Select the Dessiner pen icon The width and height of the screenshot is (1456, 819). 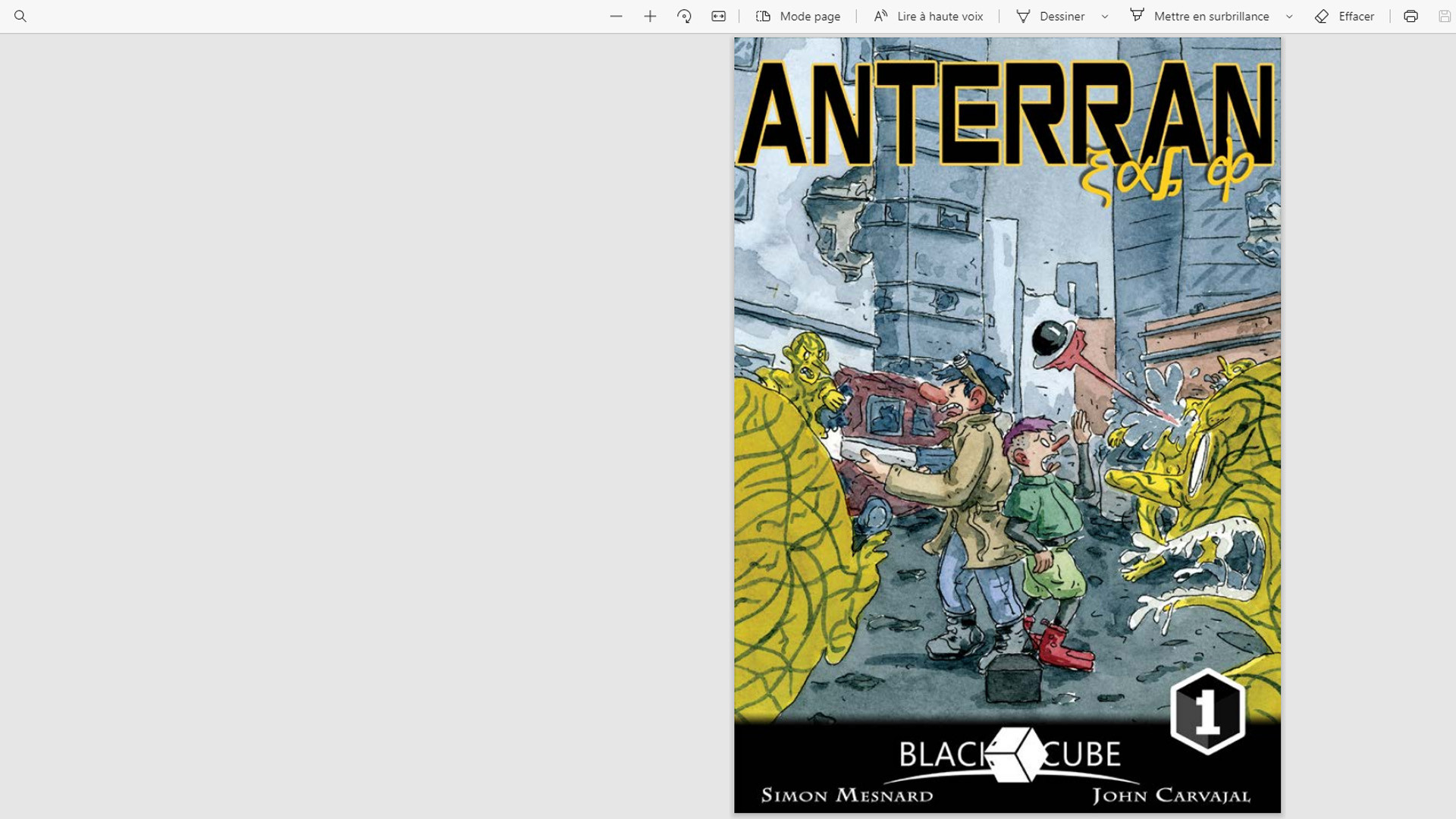click(x=1025, y=16)
